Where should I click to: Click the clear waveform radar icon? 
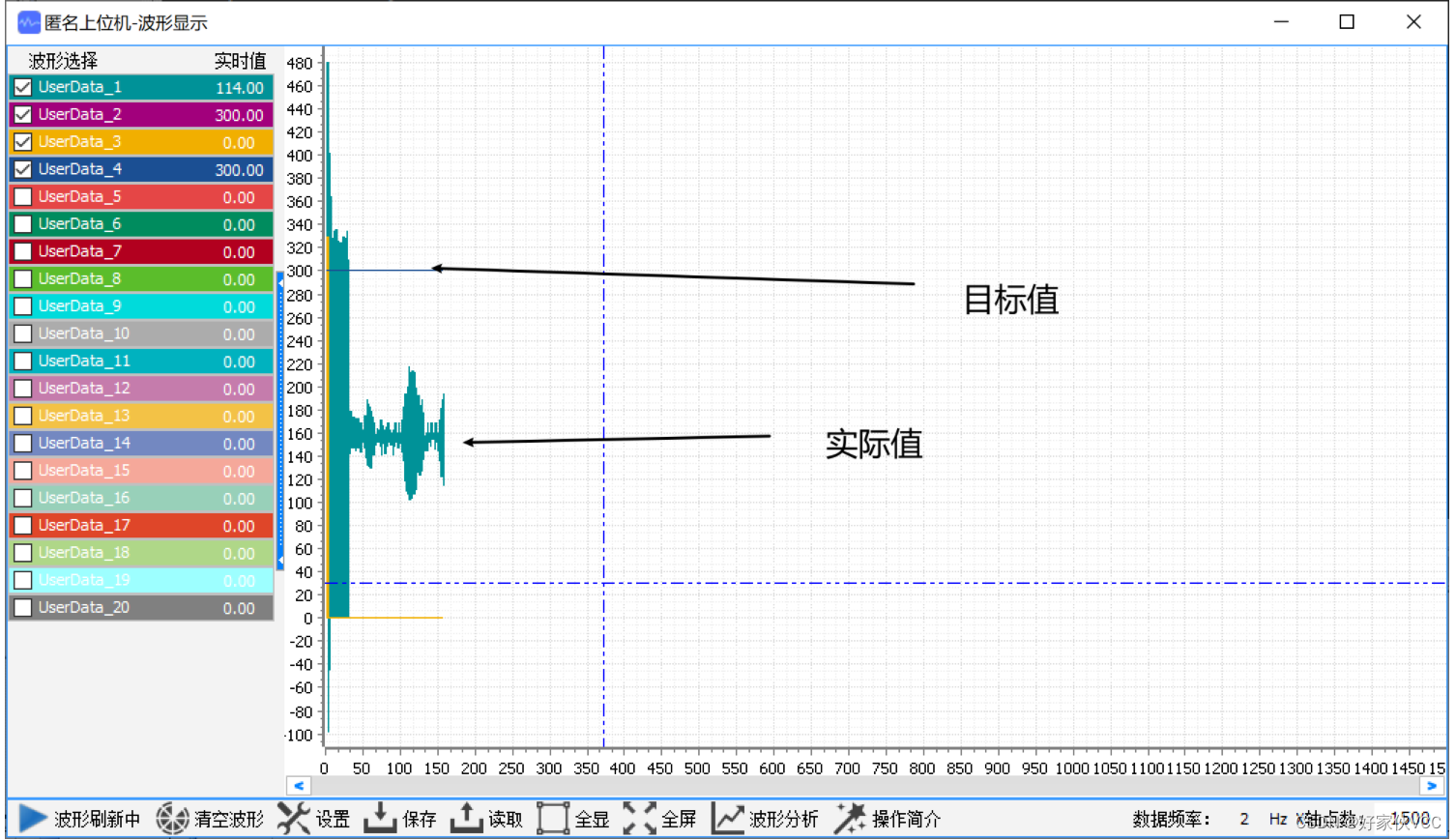172,819
